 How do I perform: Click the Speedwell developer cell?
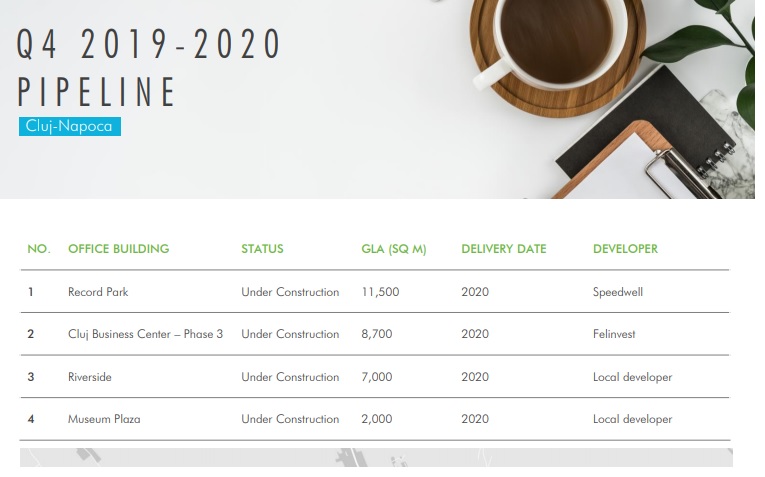(617, 292)
